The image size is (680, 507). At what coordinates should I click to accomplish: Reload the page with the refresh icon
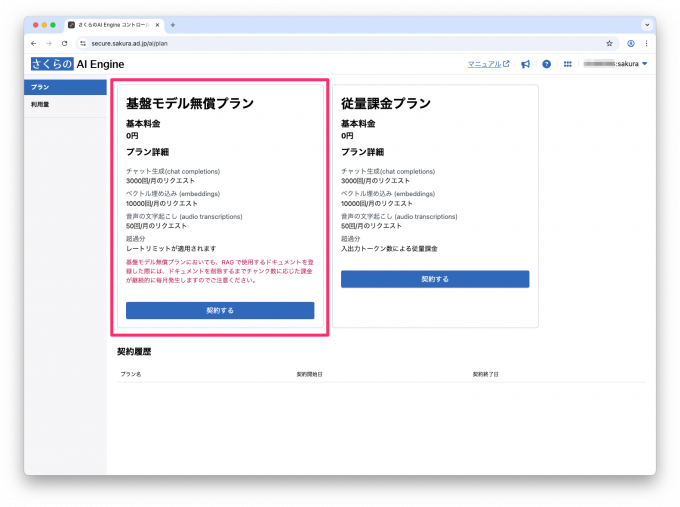(65, 43)
